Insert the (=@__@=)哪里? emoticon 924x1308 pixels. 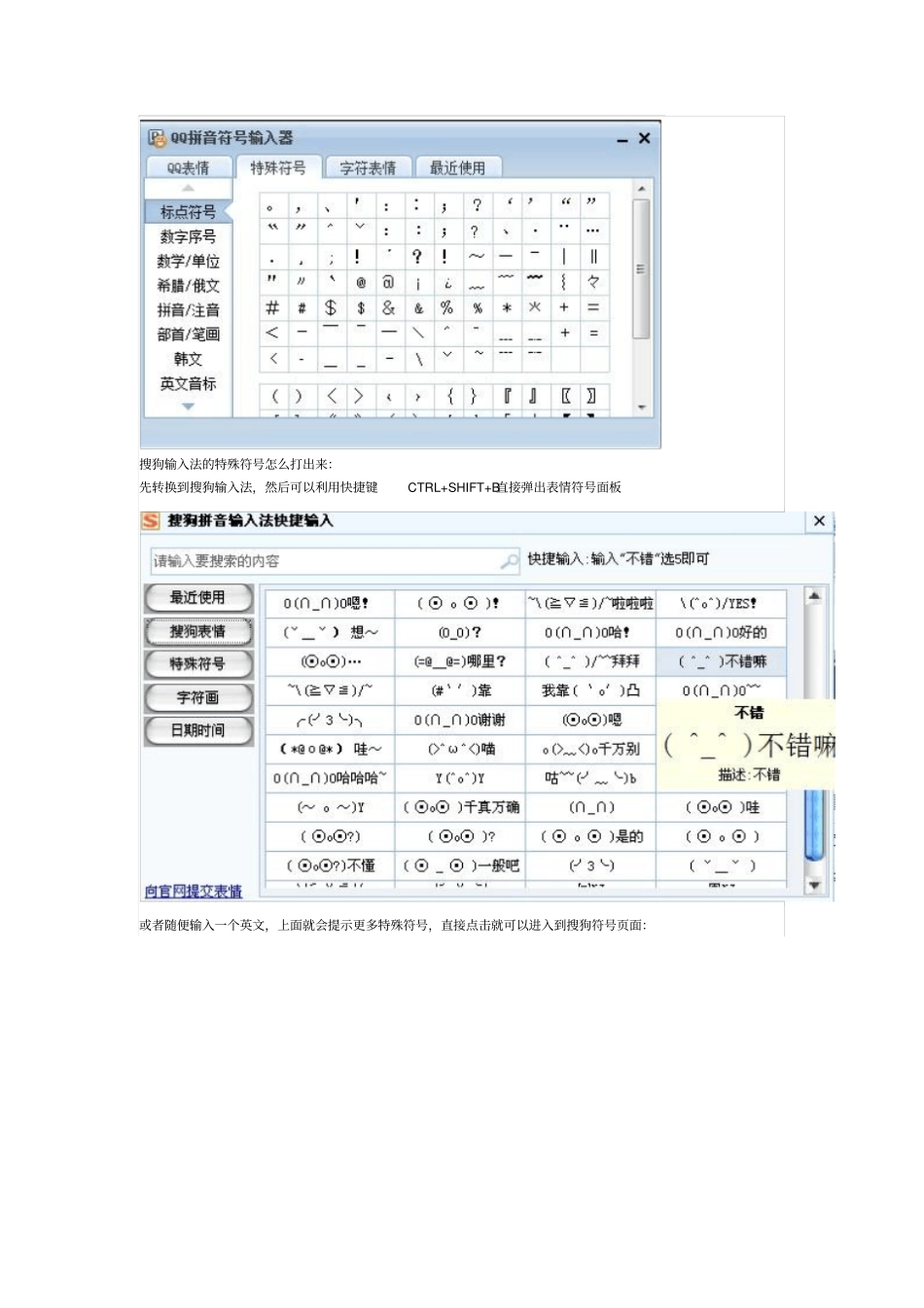click(460, 661)
